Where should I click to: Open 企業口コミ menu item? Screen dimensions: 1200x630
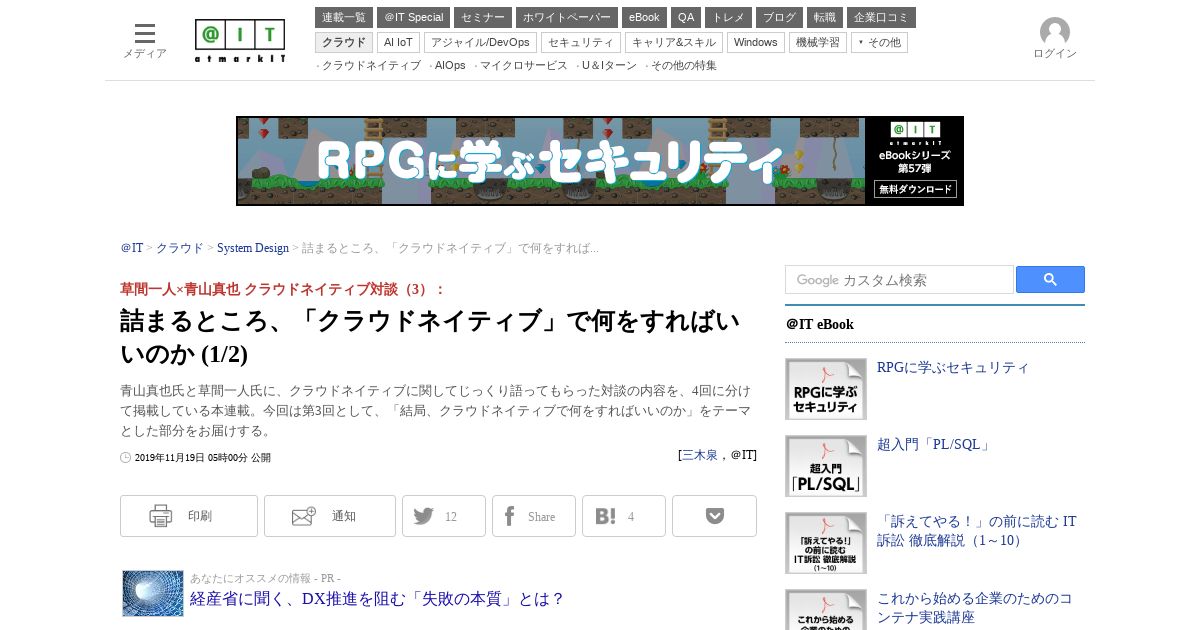coord(881,17)
